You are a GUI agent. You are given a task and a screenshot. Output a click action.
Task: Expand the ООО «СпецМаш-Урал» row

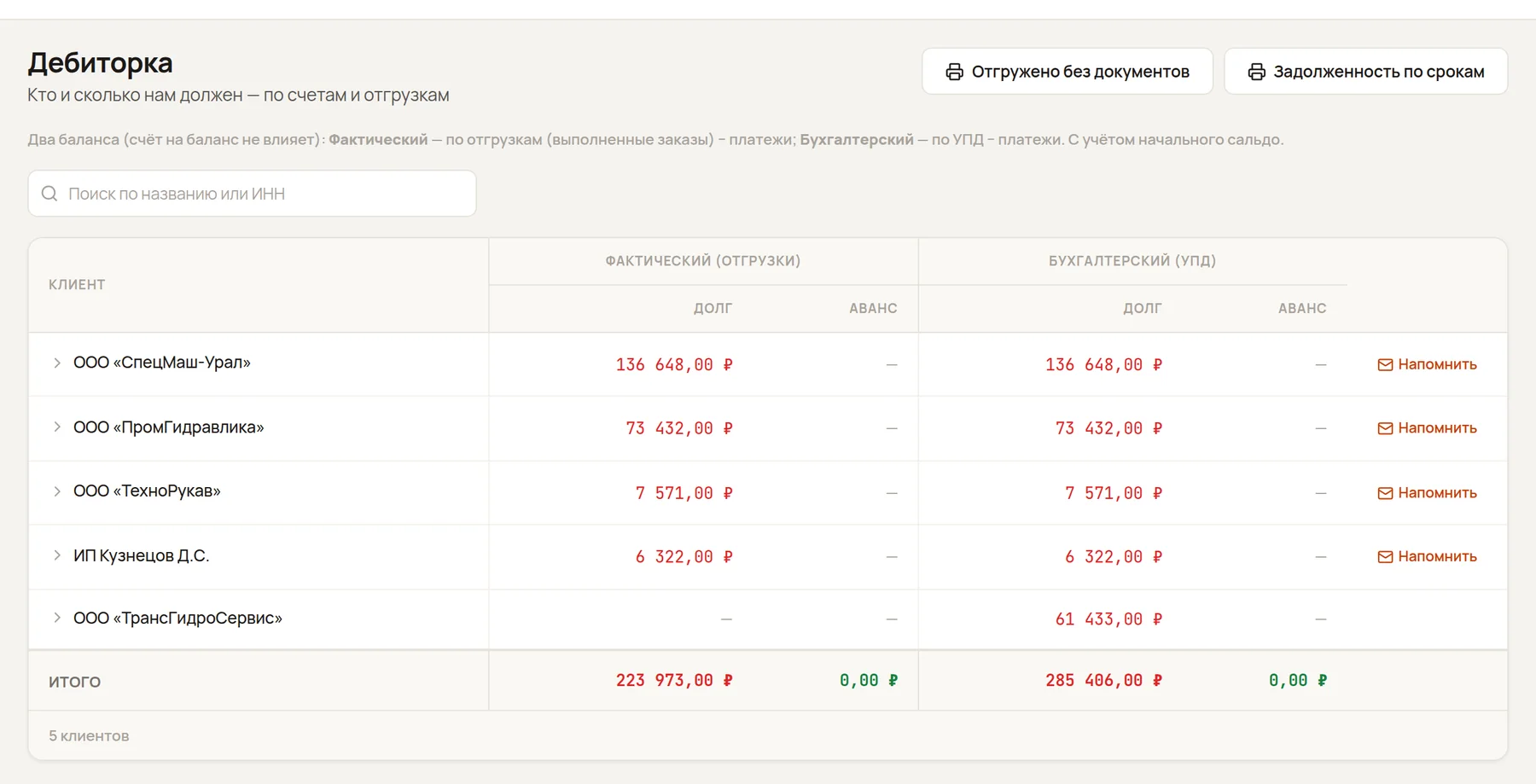[57, 363]
